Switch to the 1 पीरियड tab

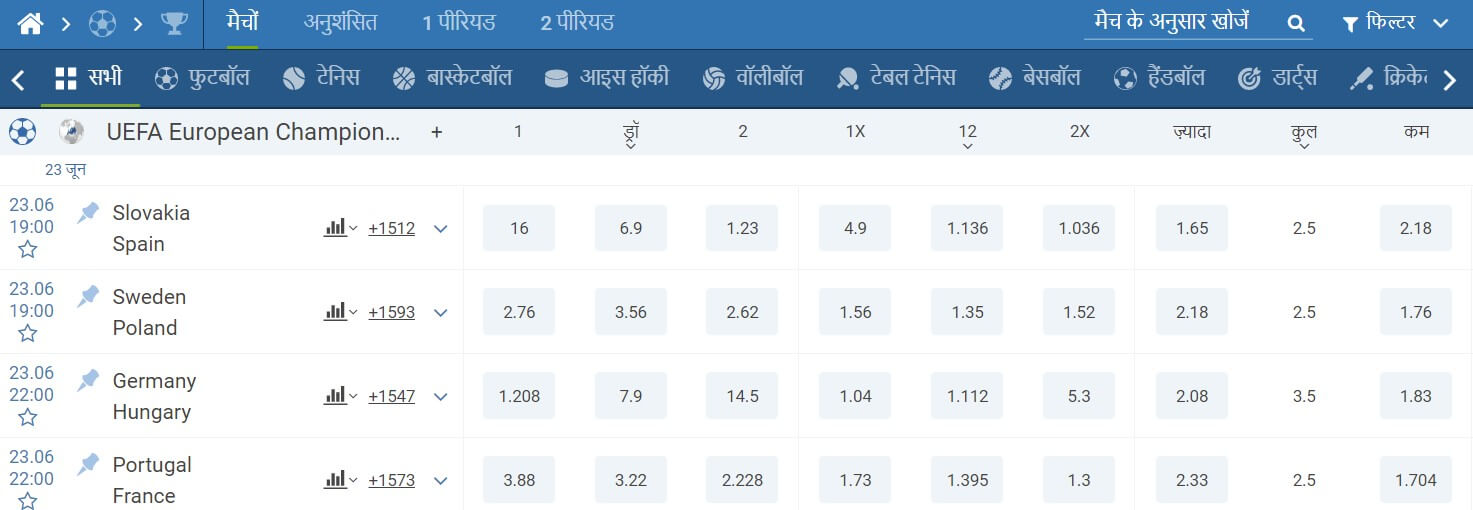pyautogui.click(x=459, y=23)
